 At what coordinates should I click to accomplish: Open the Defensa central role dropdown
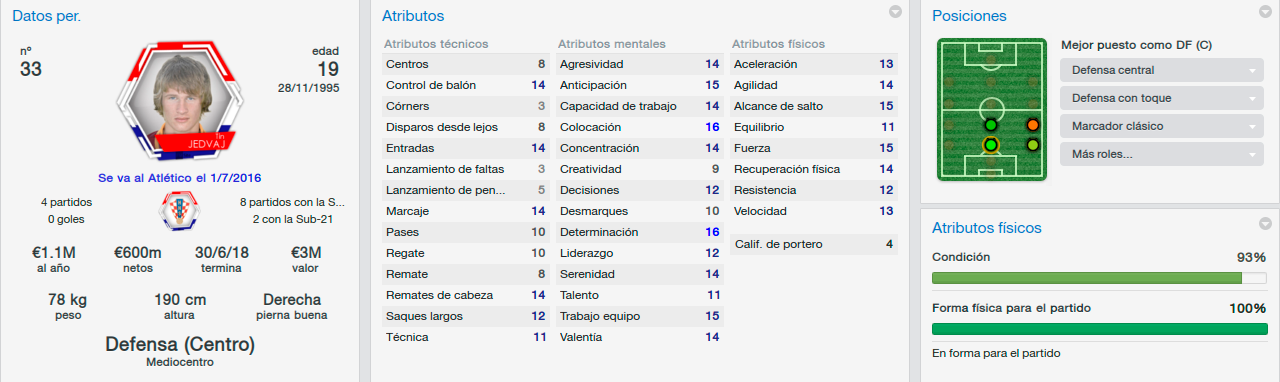(x=1161, y=70)
